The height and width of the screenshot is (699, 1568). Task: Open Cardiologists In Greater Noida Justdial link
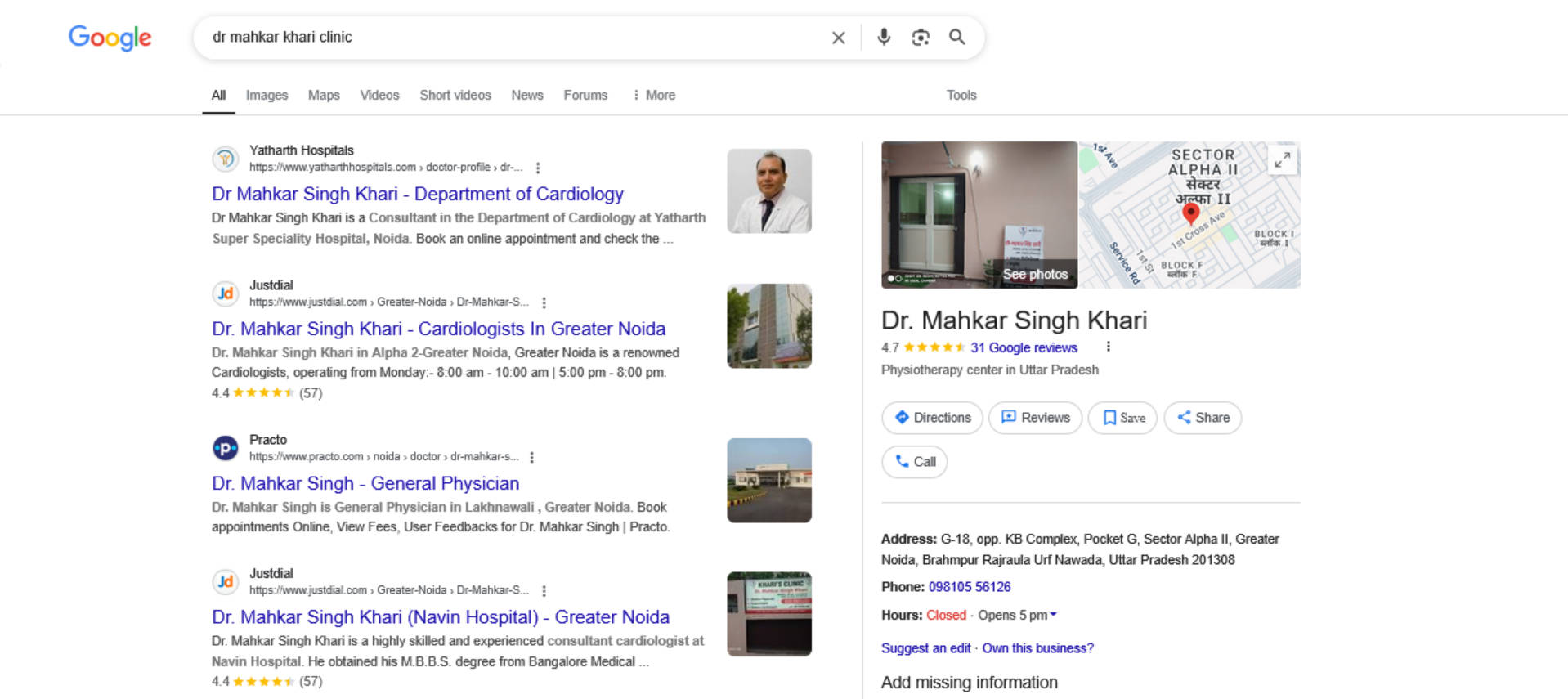click(x=439, y=329)
